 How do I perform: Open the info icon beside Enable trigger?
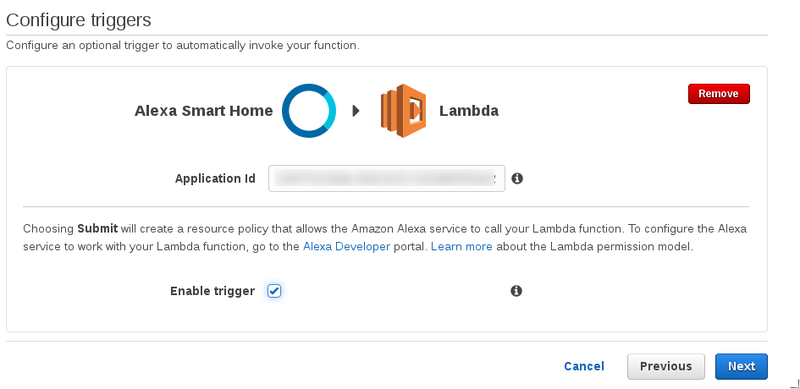coord(516,291)
